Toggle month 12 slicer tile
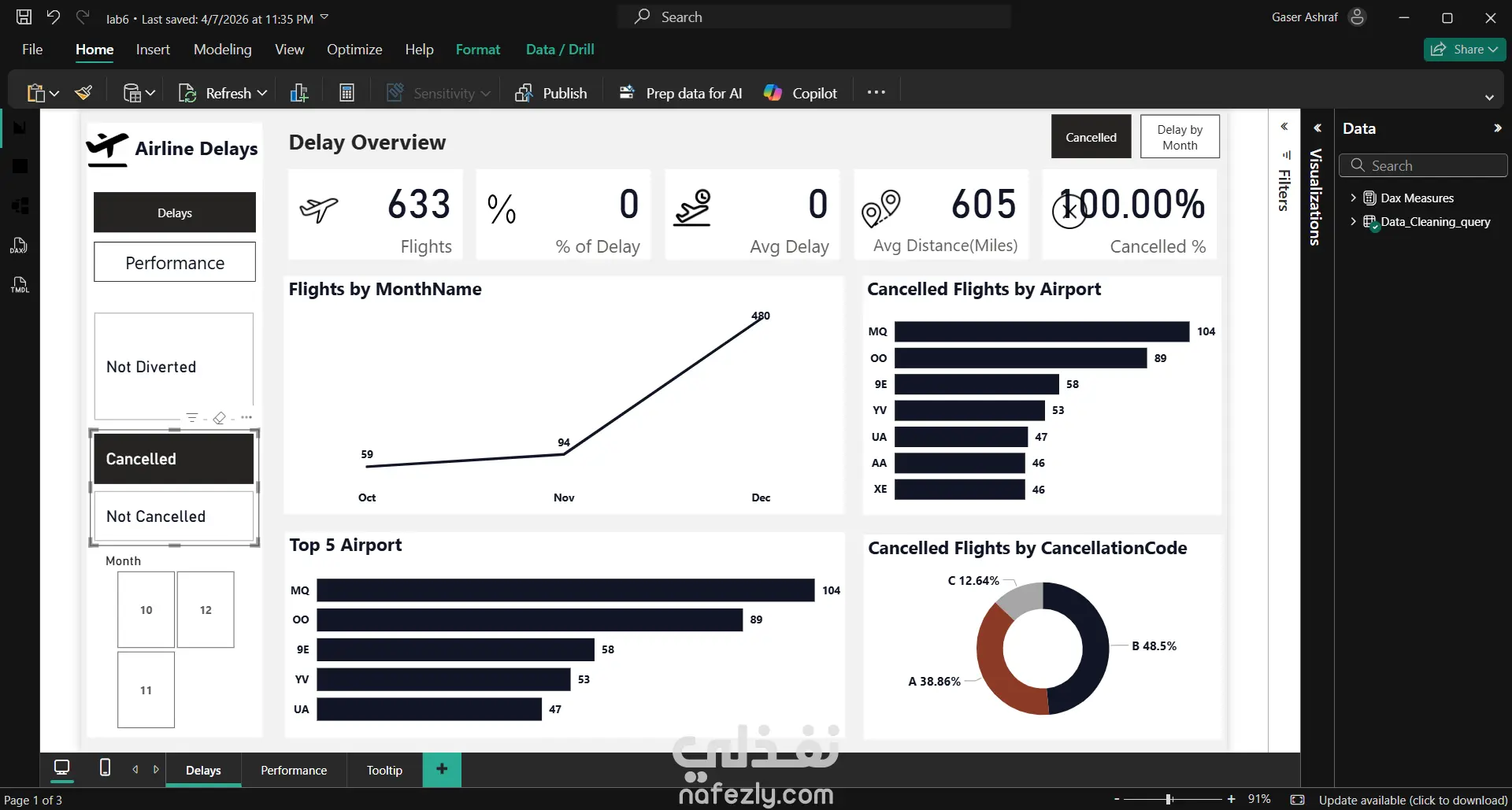1512x810 pixels. [206, 610]
